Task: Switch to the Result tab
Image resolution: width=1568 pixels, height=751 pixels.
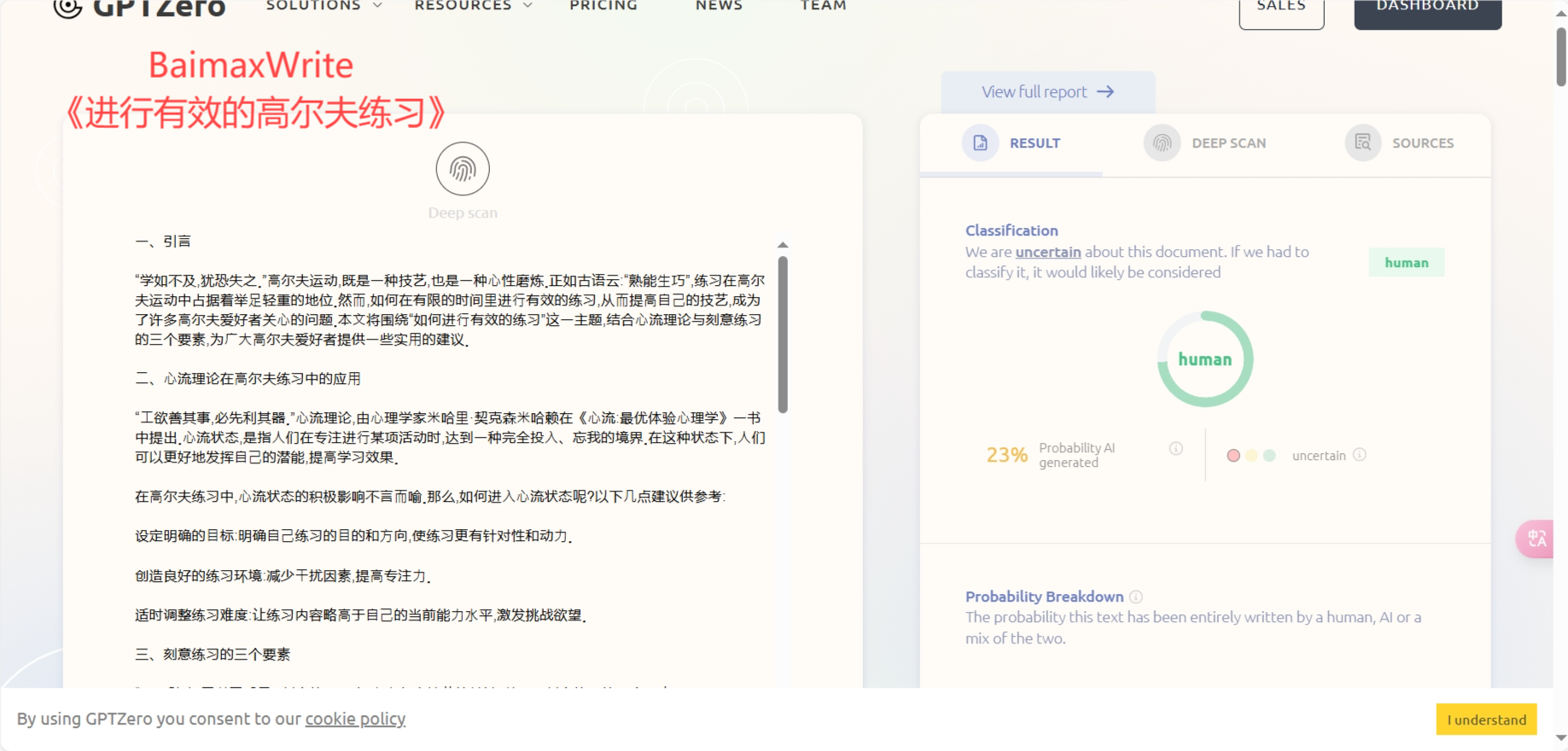Action: [1011, 143]
